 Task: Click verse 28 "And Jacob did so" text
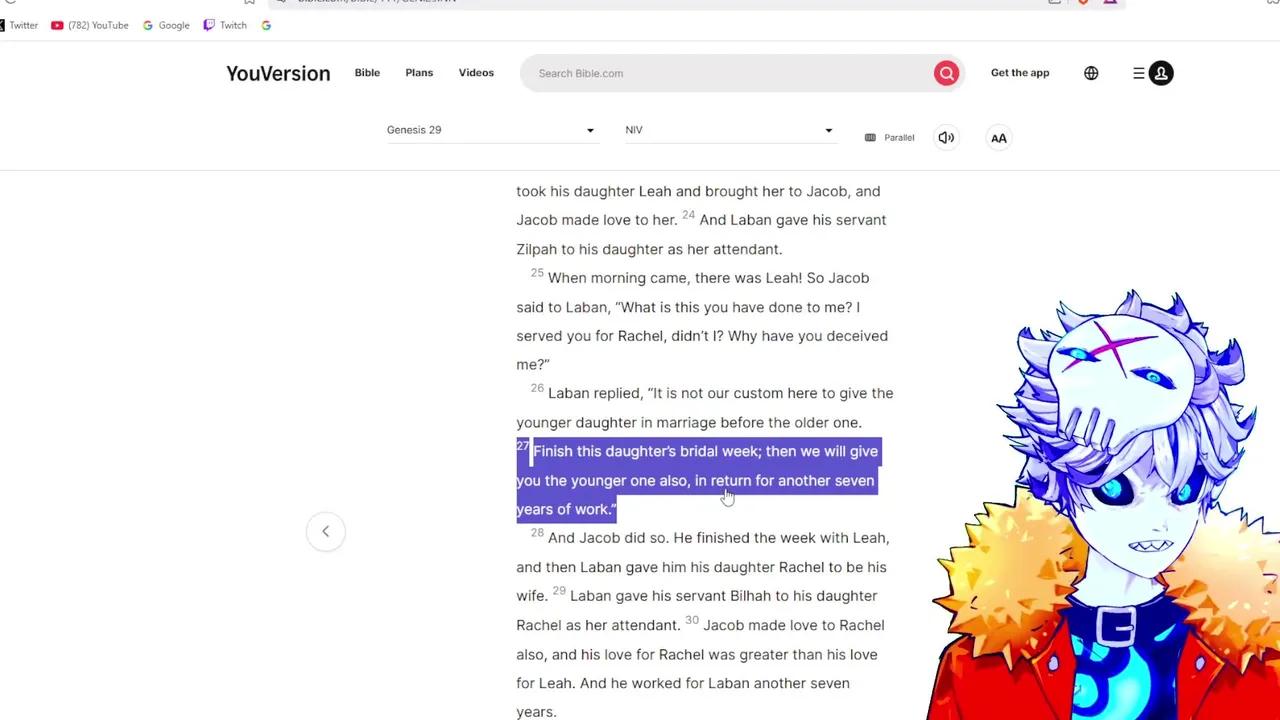607,538
